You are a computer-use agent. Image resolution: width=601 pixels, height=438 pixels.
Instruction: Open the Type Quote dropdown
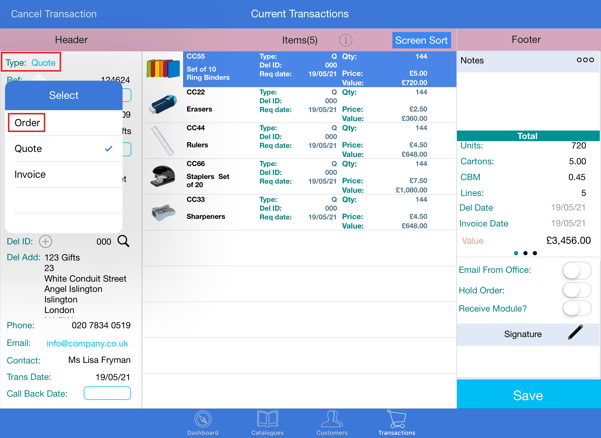pyautogui.click(x=31, y=63)
